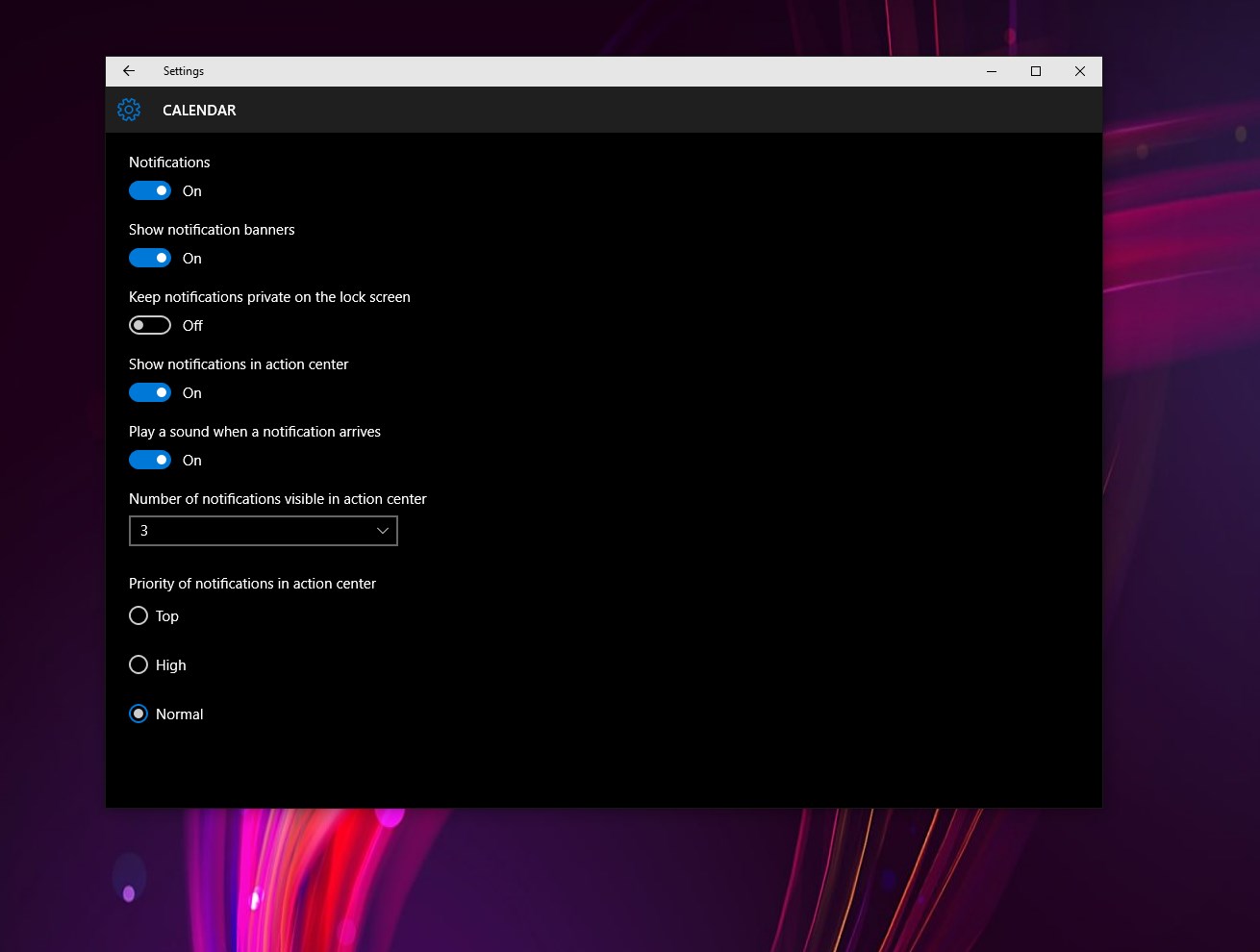
Task: Choose High priority for notifications
Action: click(x=139, y=664)
